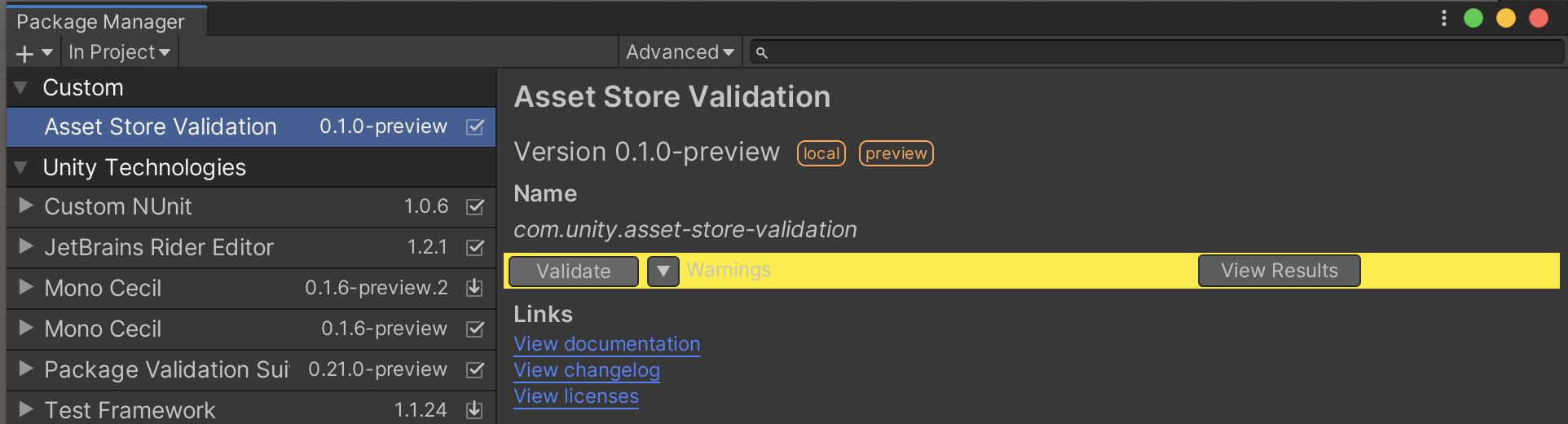Open dropdown arrow next to Validate
Image resolution: width=1568 pixels, height=424 pixels.
(x=663, y=272)
